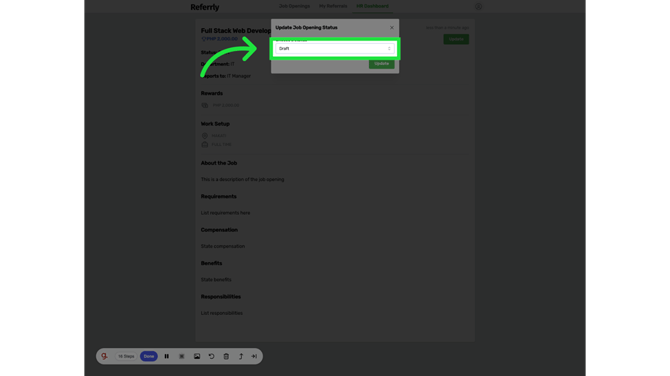Click the Rewards heading
The image size is (670, 376).
tap(212, 93)
